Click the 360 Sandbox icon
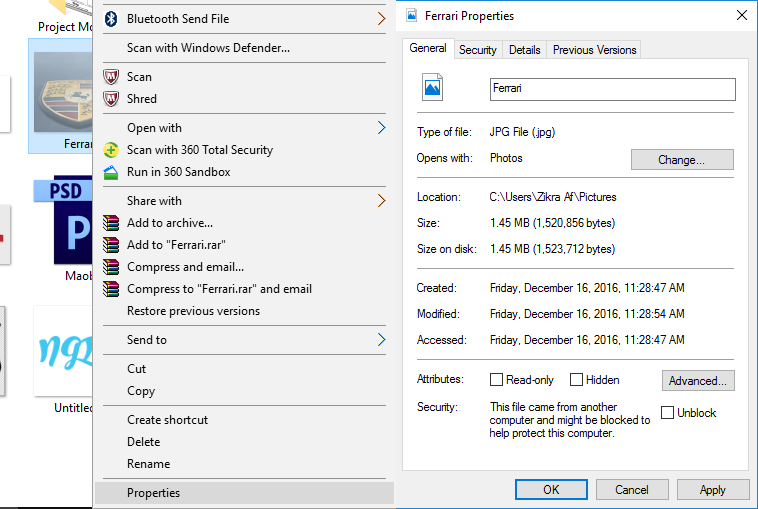 click(111, 172)
